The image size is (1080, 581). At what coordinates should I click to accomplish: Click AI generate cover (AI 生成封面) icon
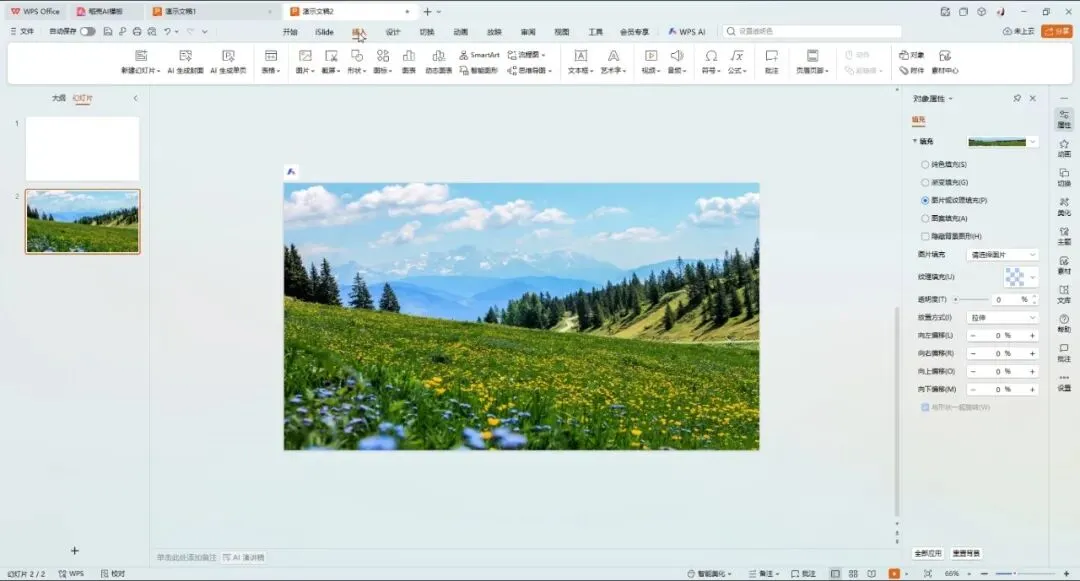tap(185, 56)
